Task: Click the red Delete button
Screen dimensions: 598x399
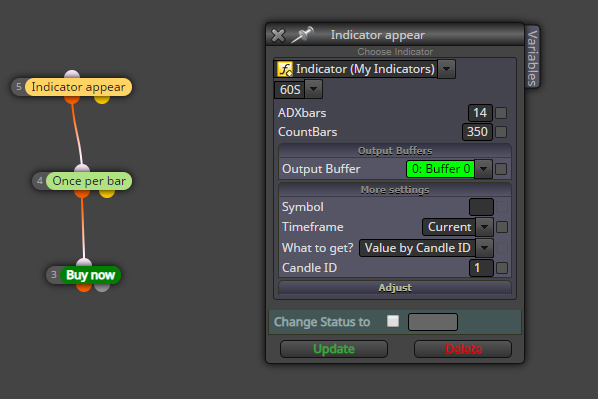Action: coord(463,349)
